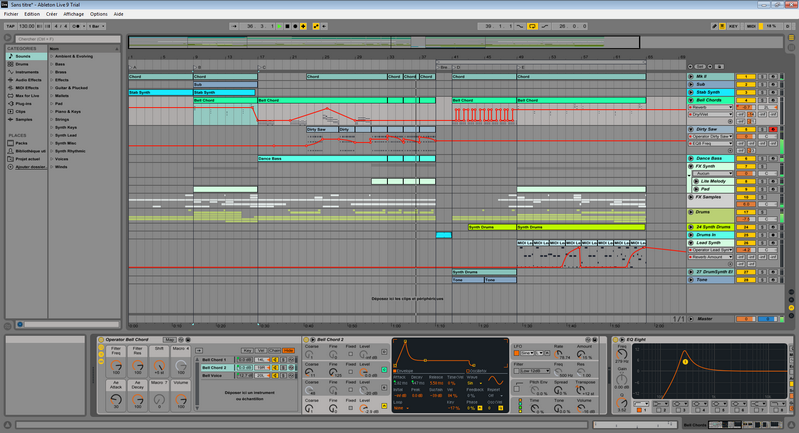Toggle the LFO on switch in Operator
The width and height of the screenshot is (799, 433).
coord(516,353)
